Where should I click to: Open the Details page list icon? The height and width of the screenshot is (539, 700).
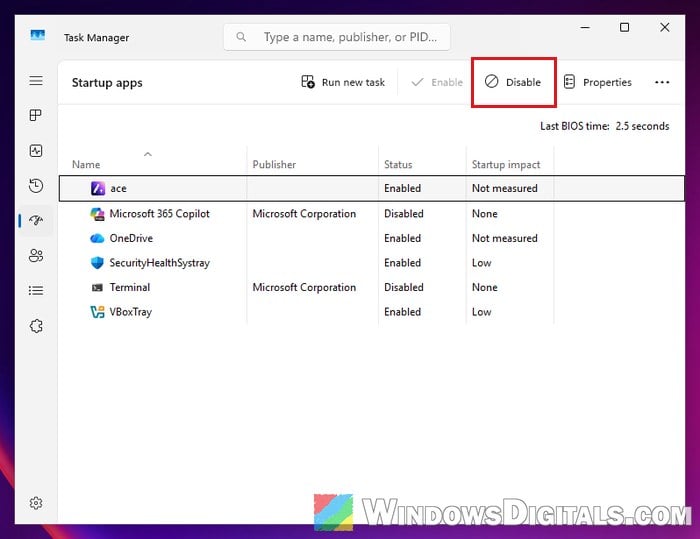pos(36,291)
